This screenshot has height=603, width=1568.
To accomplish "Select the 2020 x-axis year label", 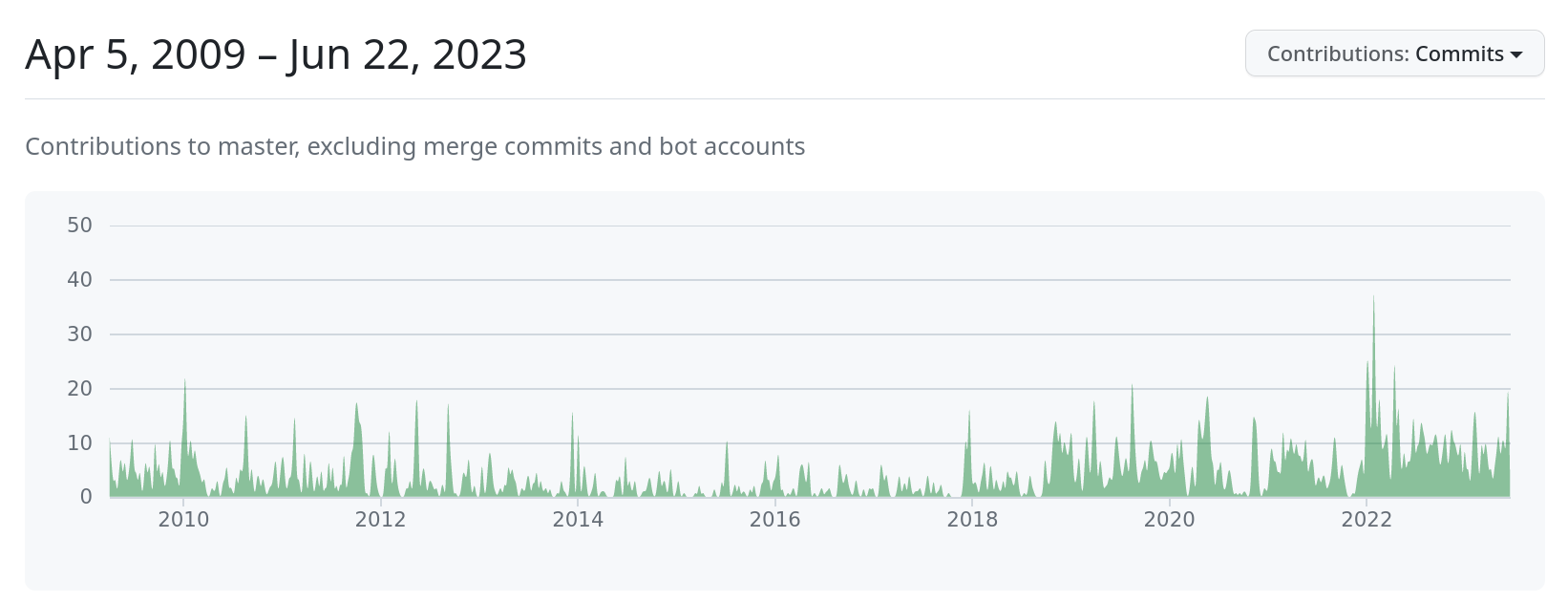I will point(1169,519).
